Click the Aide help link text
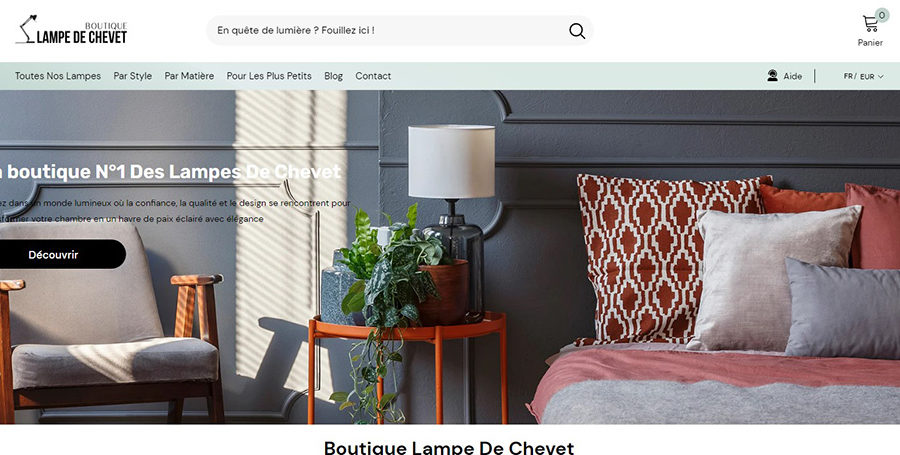This screenshot has height=455, width=900. pyautogui.click(x=793, y=76)
